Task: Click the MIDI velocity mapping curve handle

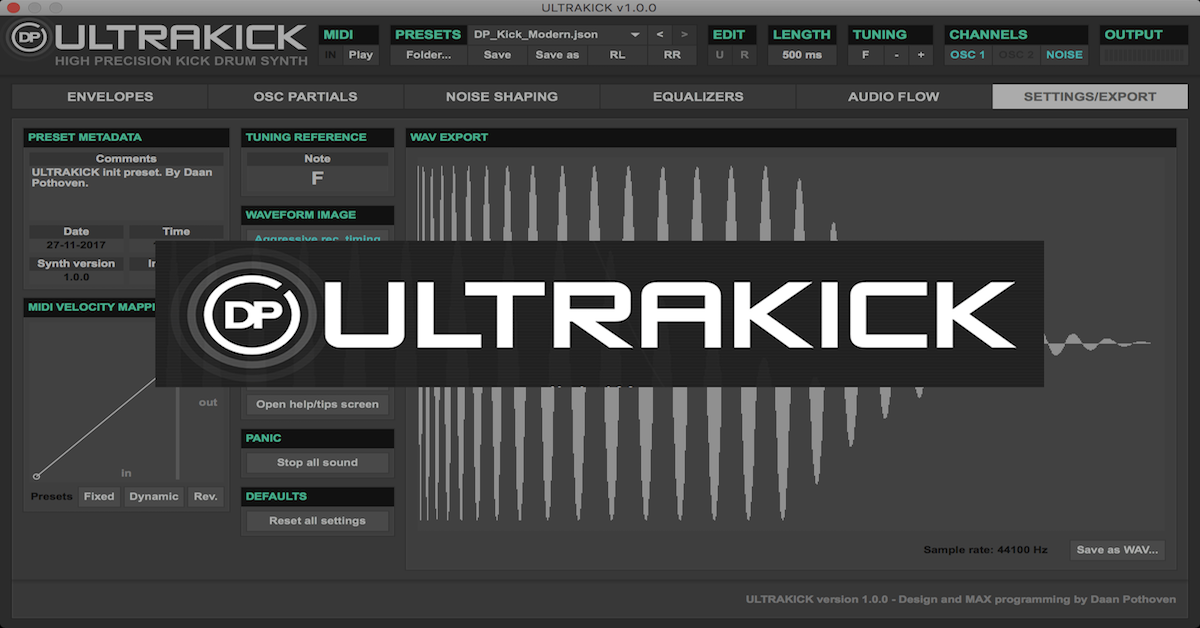Action: click(36, 474)
